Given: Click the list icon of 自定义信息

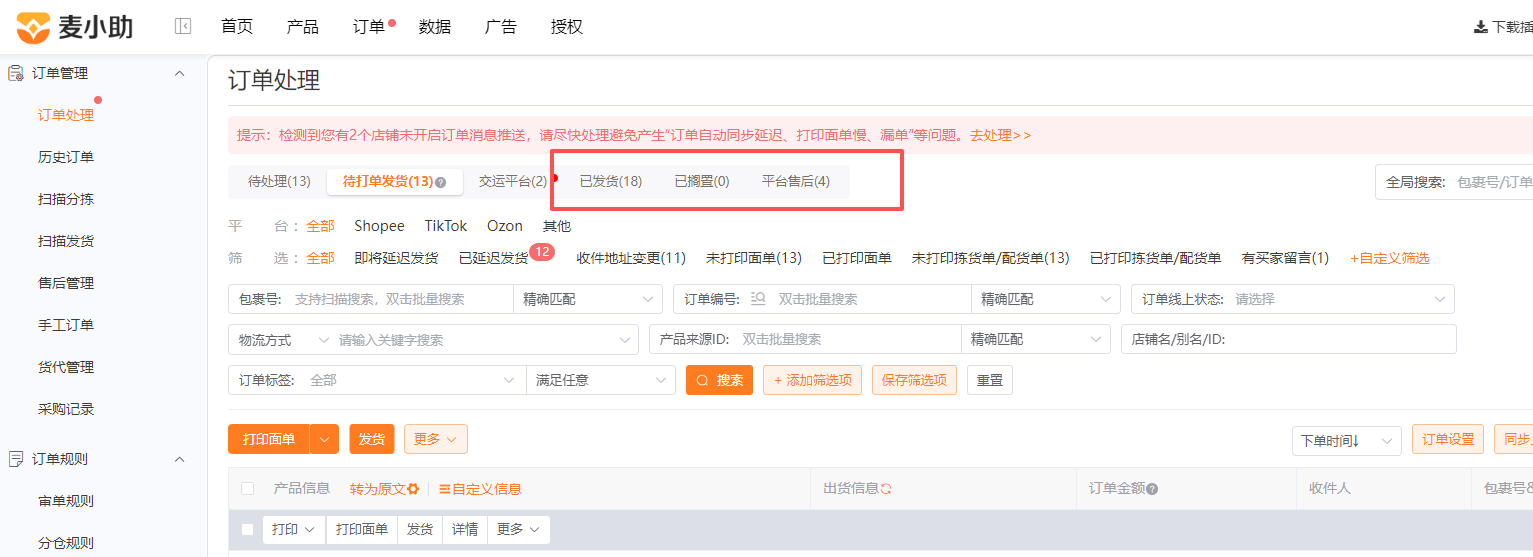Looking at the screenshot, I should [x=445, y=489].
